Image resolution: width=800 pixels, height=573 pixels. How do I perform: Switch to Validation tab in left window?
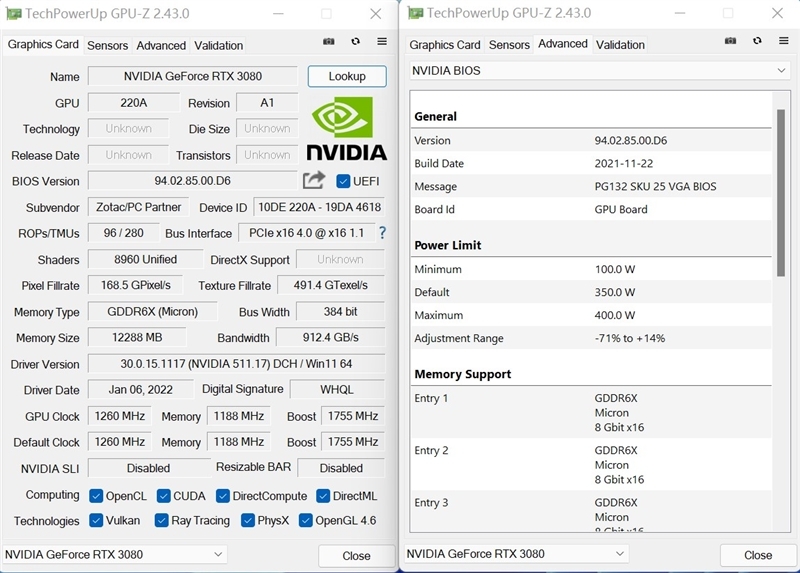pyautogui.click(x=218, y=45)
